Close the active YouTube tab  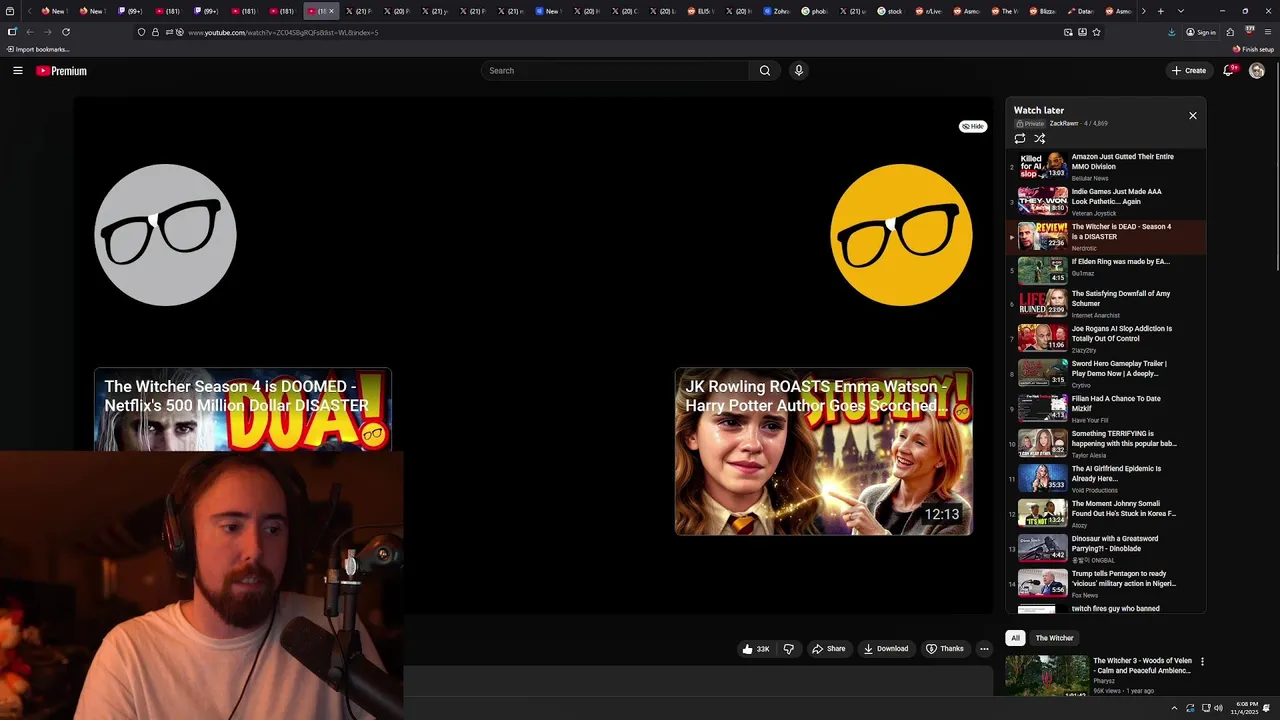point(331,11)
